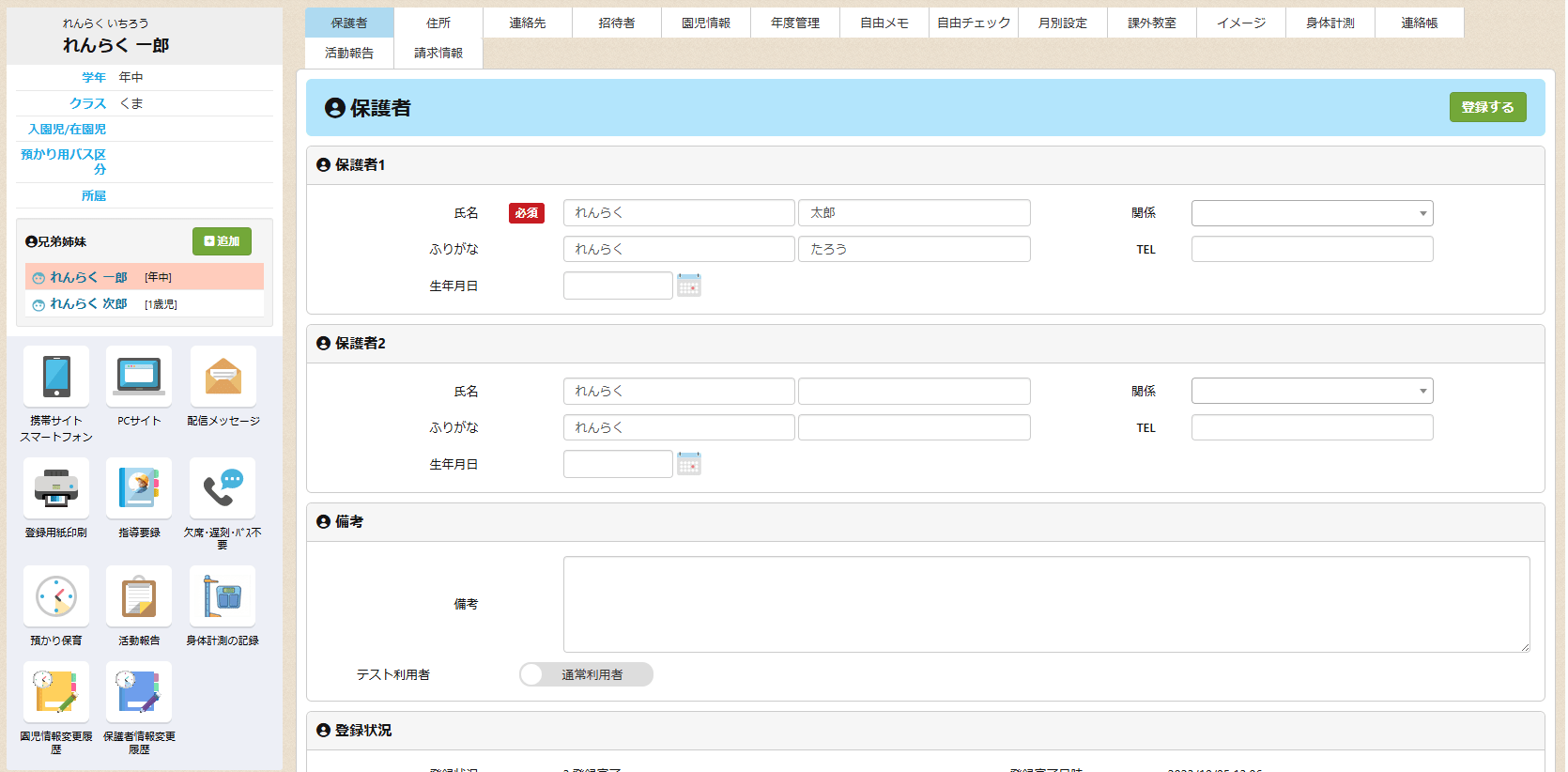Click face icon beside れんらく 次郎 sibling
The width and height of the screenshot is (1568, 772).
pos(38,304)
